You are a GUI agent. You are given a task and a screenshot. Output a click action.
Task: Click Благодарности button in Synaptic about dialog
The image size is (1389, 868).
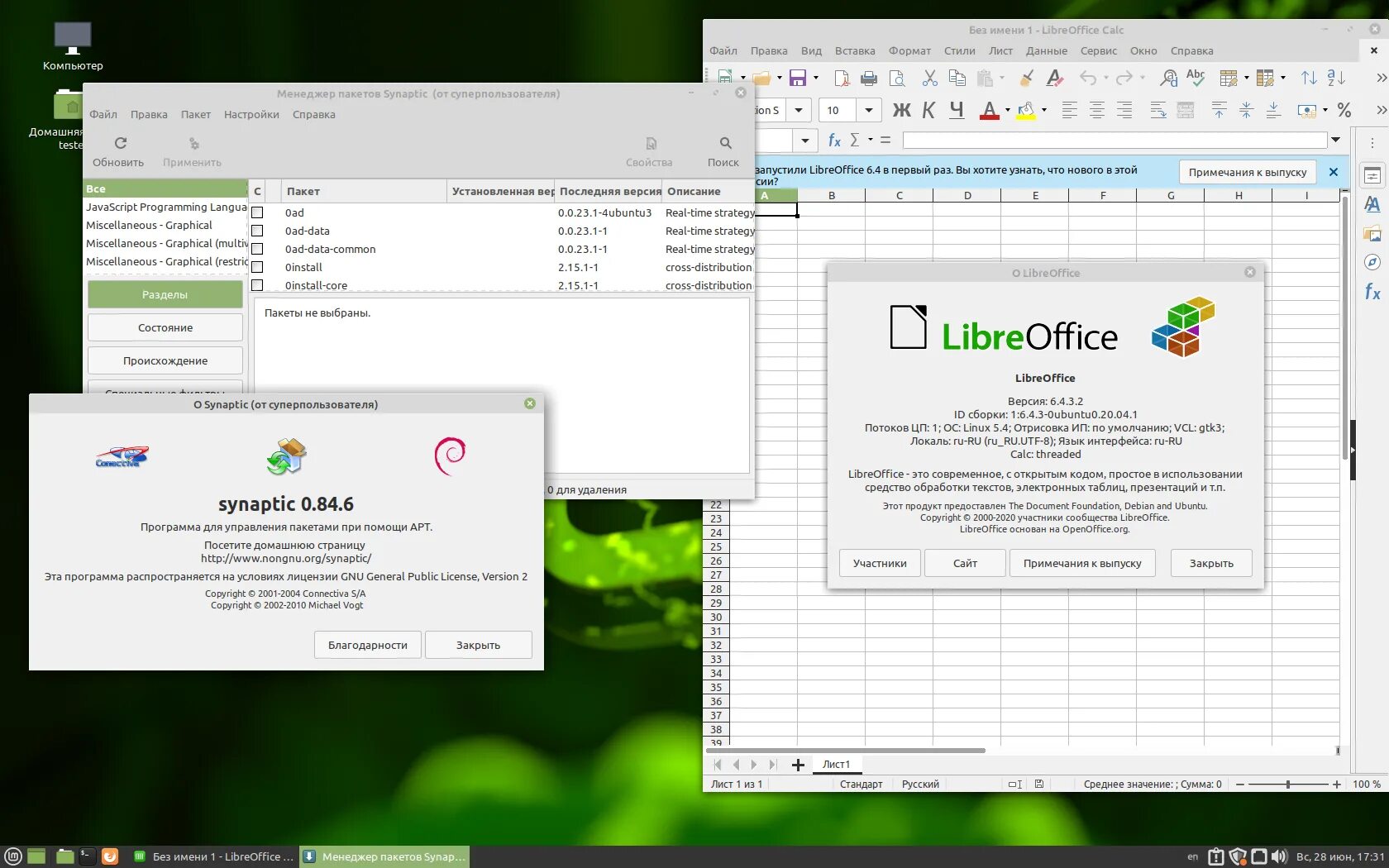click(x=368, y=645)
